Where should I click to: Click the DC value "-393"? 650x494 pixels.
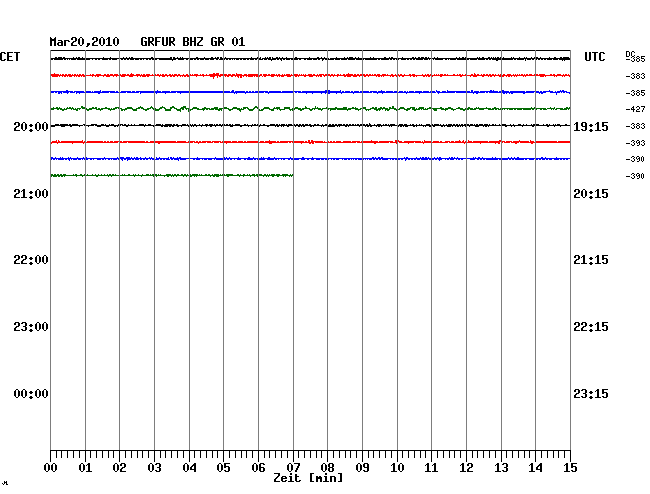[x=635, y=143]
